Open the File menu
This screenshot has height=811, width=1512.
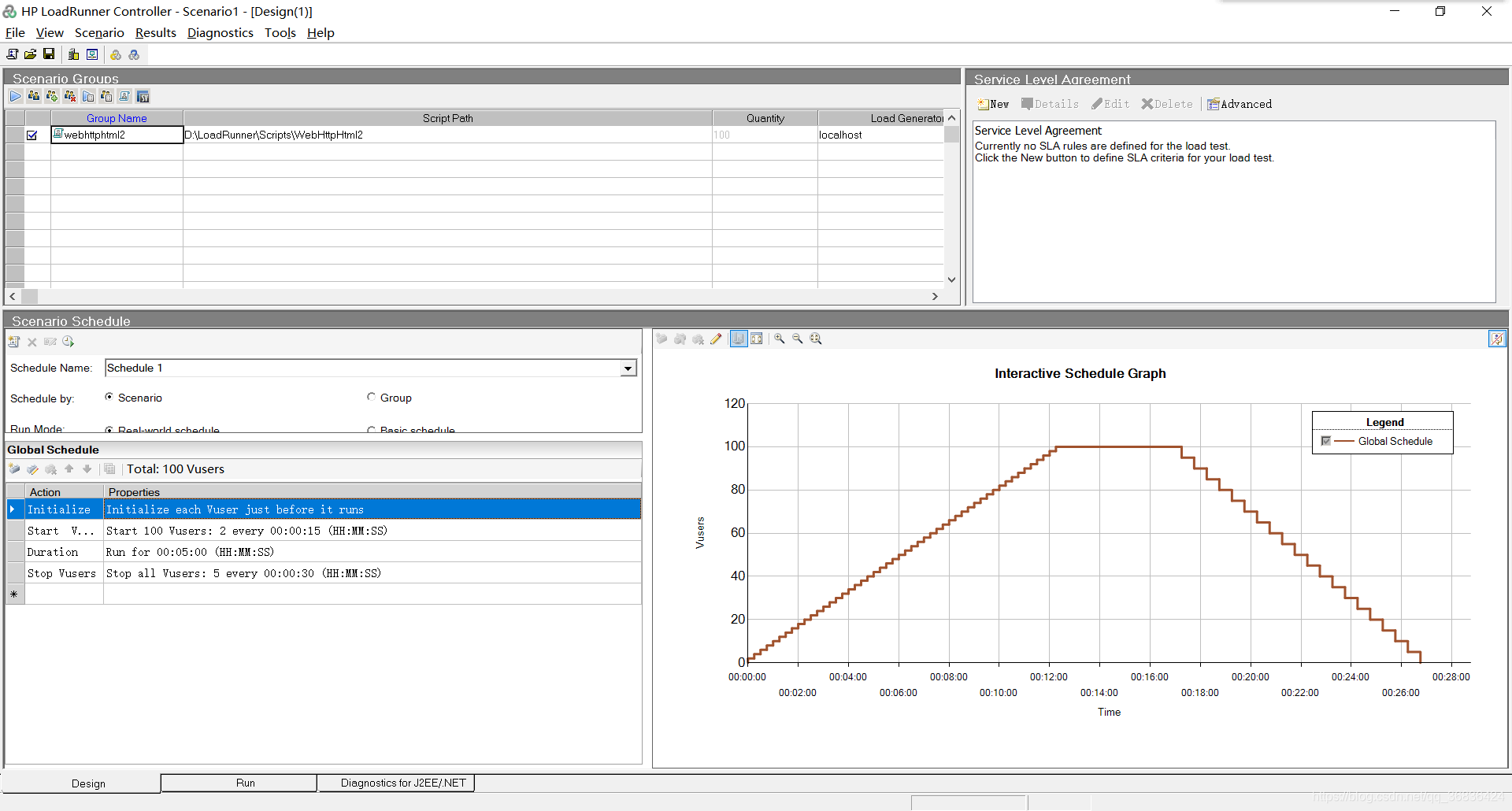[x=15, y=33]
